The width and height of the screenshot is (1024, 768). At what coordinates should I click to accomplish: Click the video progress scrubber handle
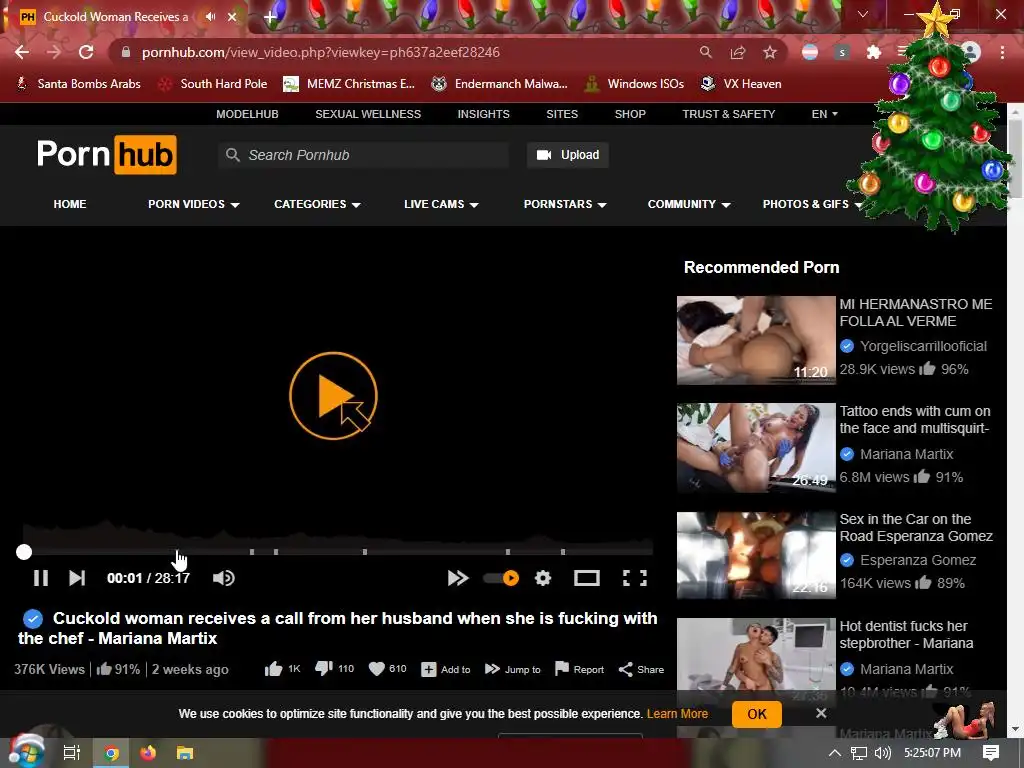[24, 552]
